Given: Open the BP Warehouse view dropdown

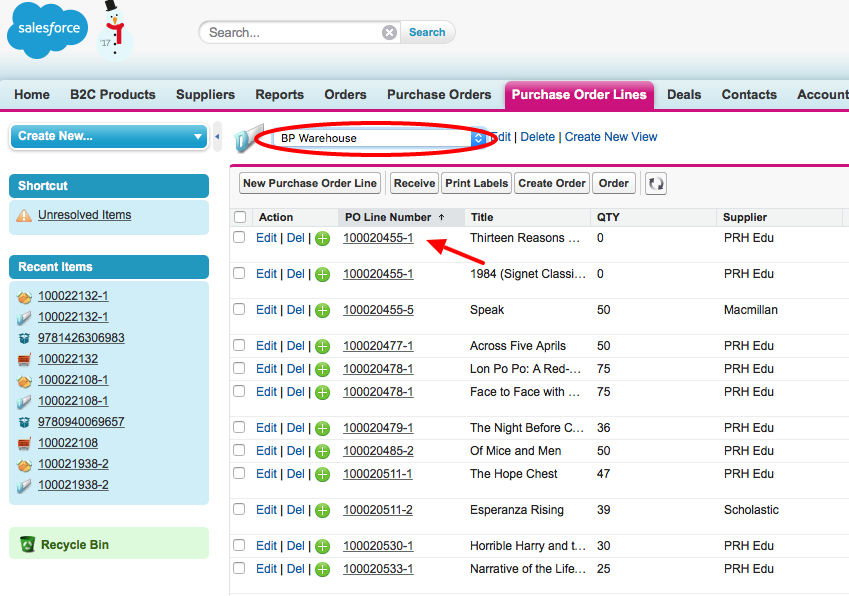Looking at the screenshot, I should coord(378,138).
